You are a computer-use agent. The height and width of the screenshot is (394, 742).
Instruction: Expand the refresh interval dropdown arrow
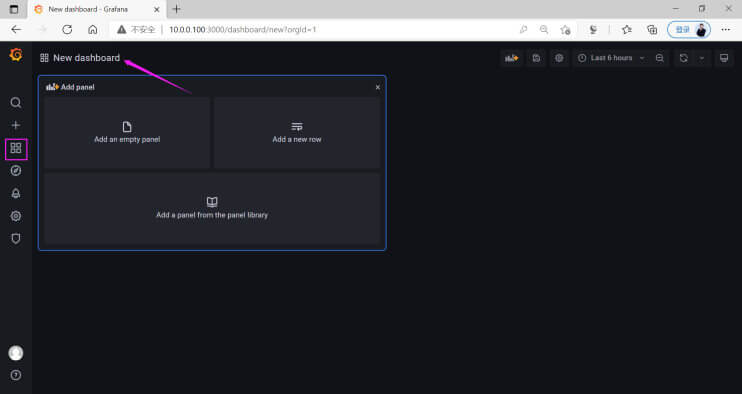pos(702,58)
